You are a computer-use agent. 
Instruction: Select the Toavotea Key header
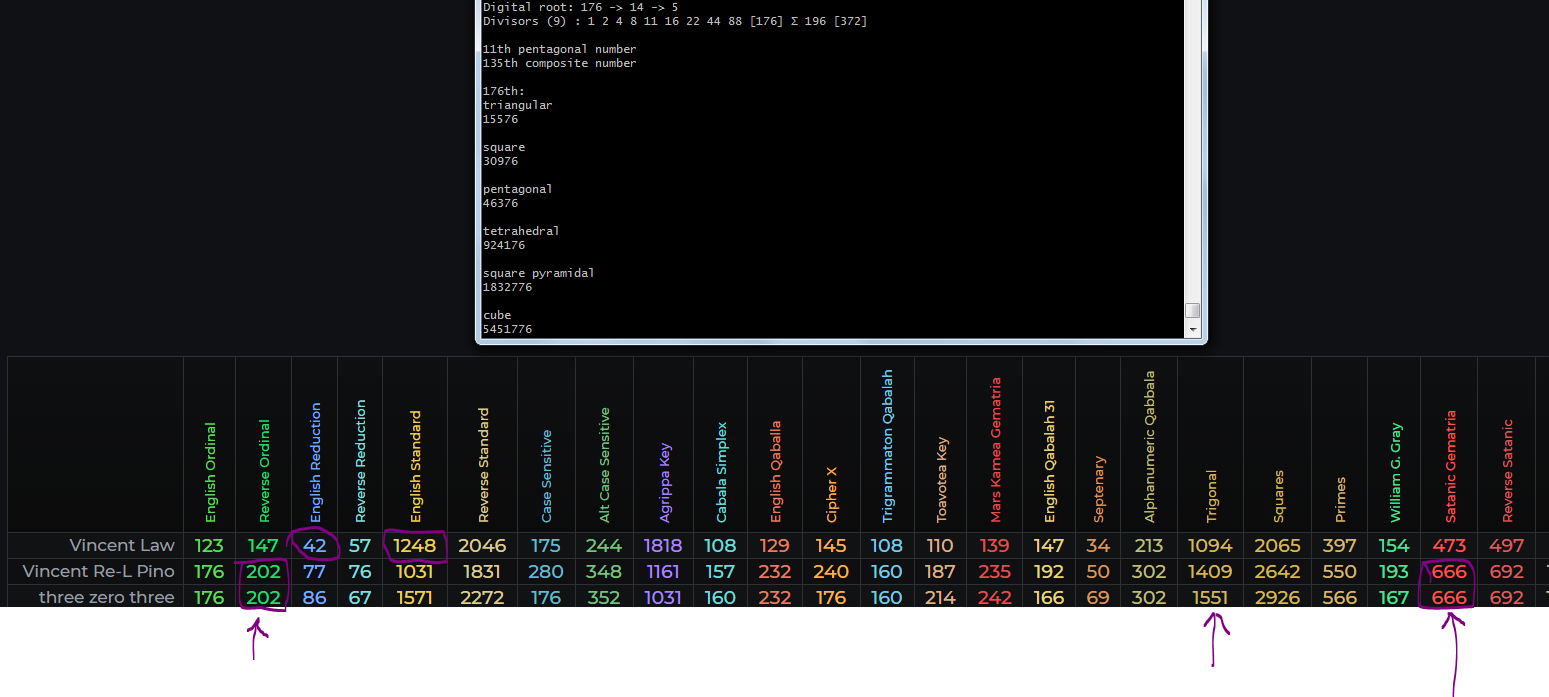(x=941, y=480)
